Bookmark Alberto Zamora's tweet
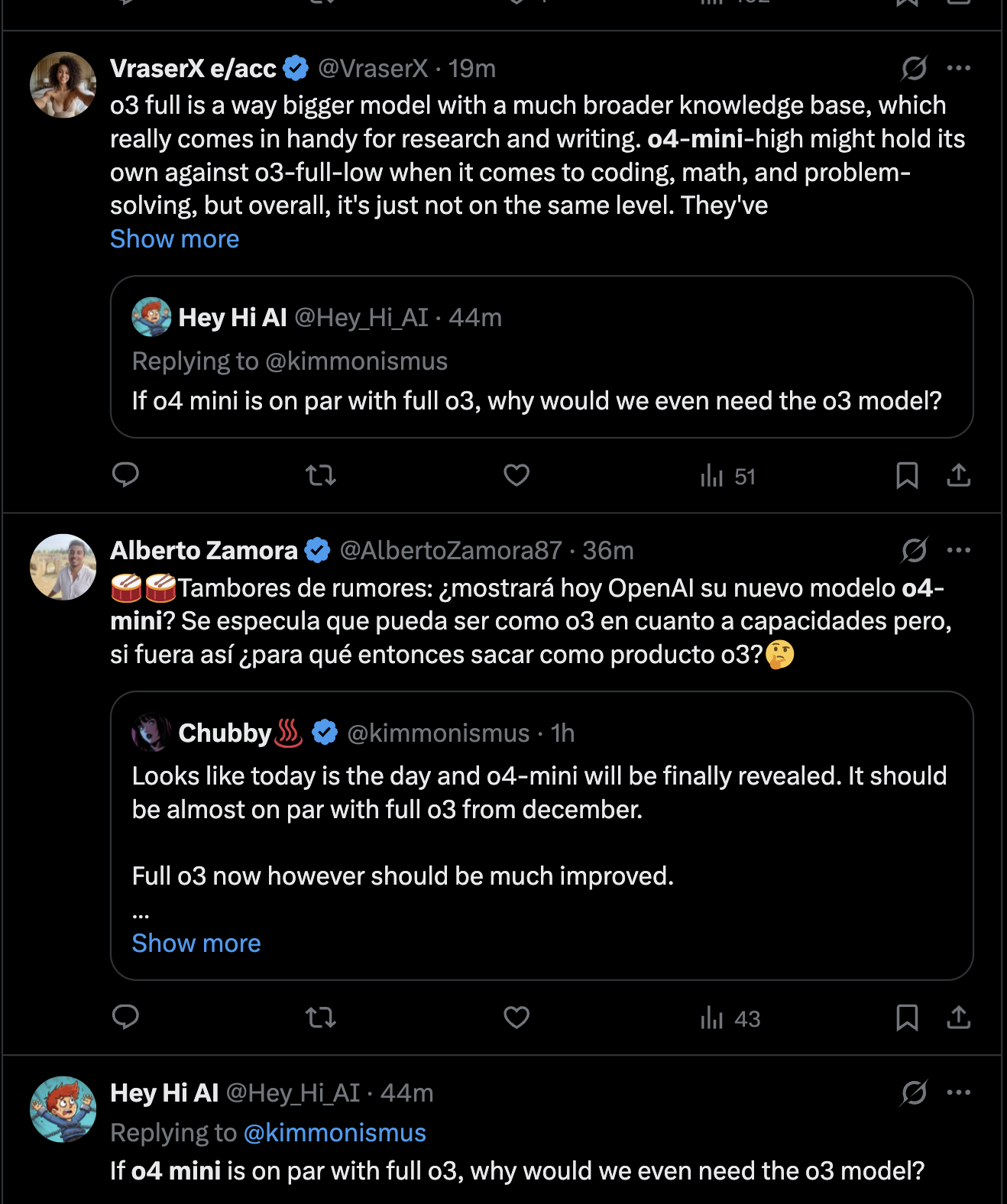Viewport: 1007px width, 1204px height. pos(907,1017)
